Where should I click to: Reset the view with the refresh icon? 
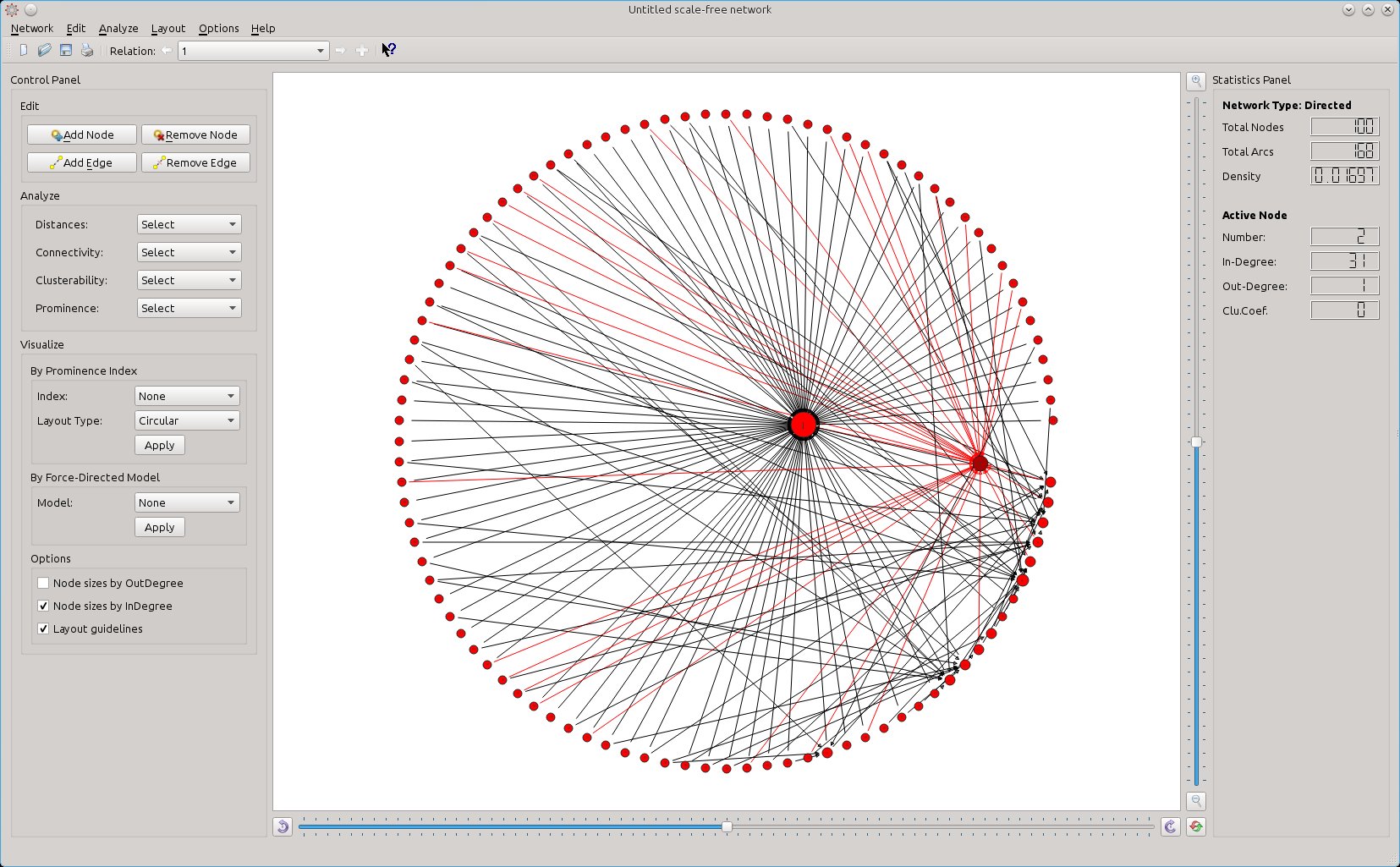pyautogui.click(x=1196, y=826)
